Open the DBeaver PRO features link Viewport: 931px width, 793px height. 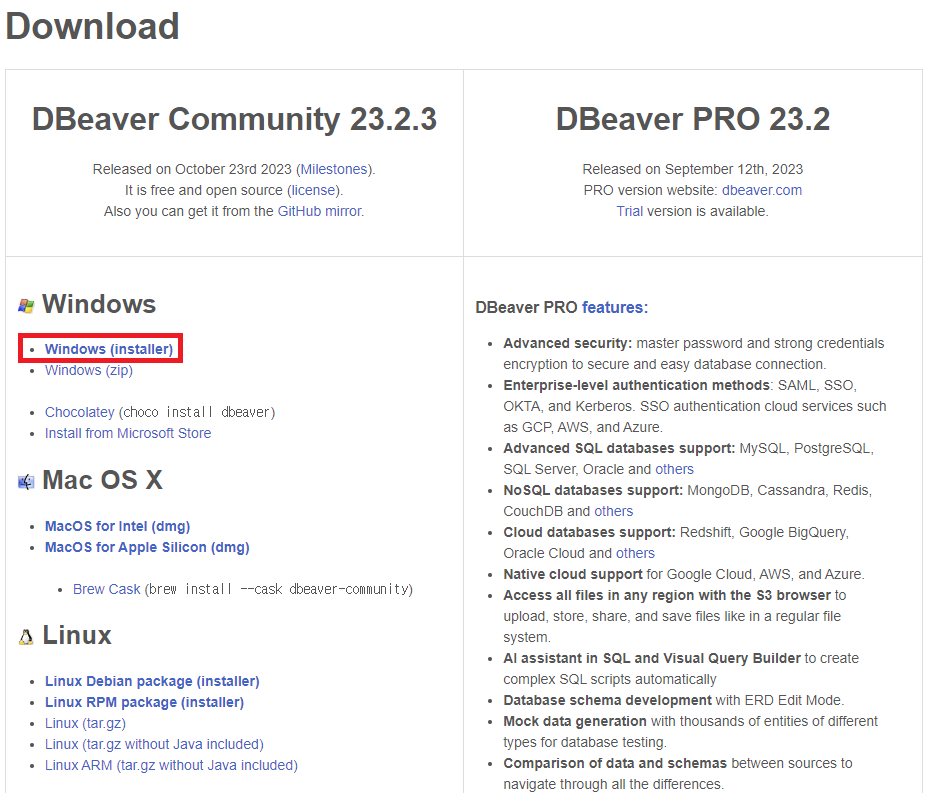615,307
